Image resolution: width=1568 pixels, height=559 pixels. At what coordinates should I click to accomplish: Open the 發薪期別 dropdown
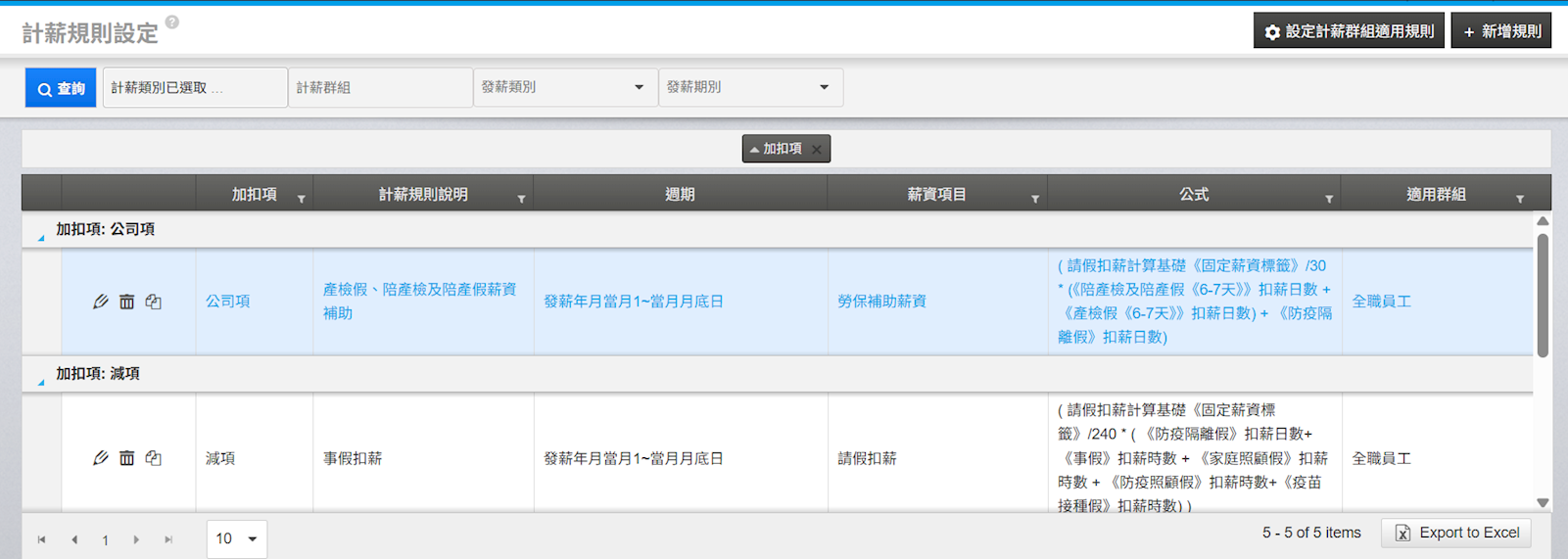(750, 87)
